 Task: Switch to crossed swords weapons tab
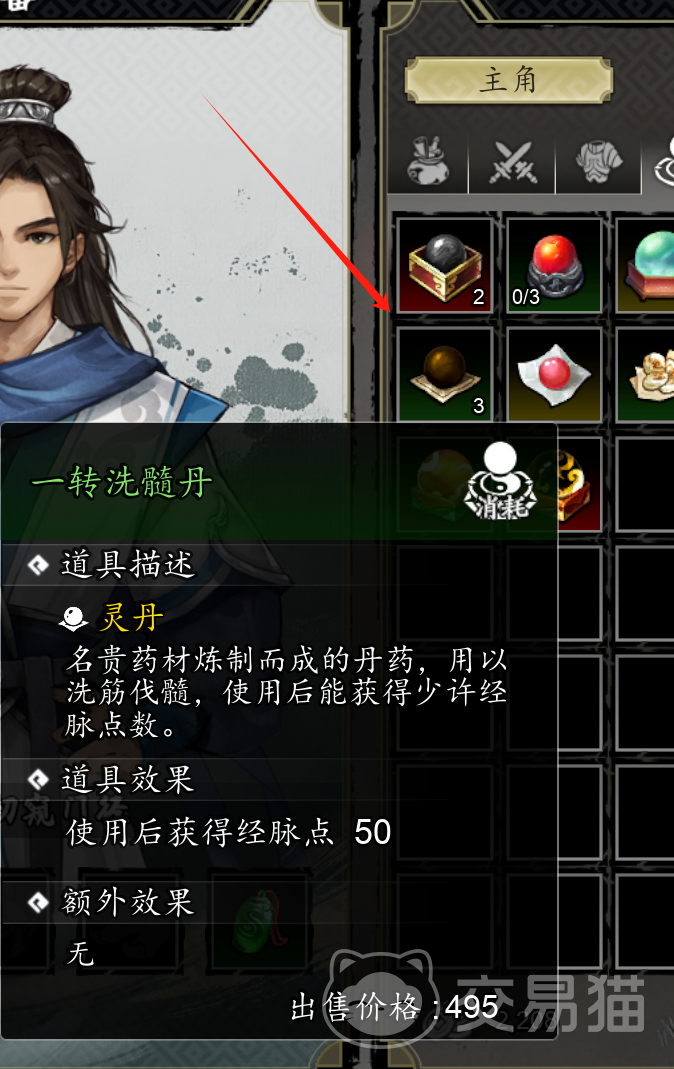[x=512, y=161]
